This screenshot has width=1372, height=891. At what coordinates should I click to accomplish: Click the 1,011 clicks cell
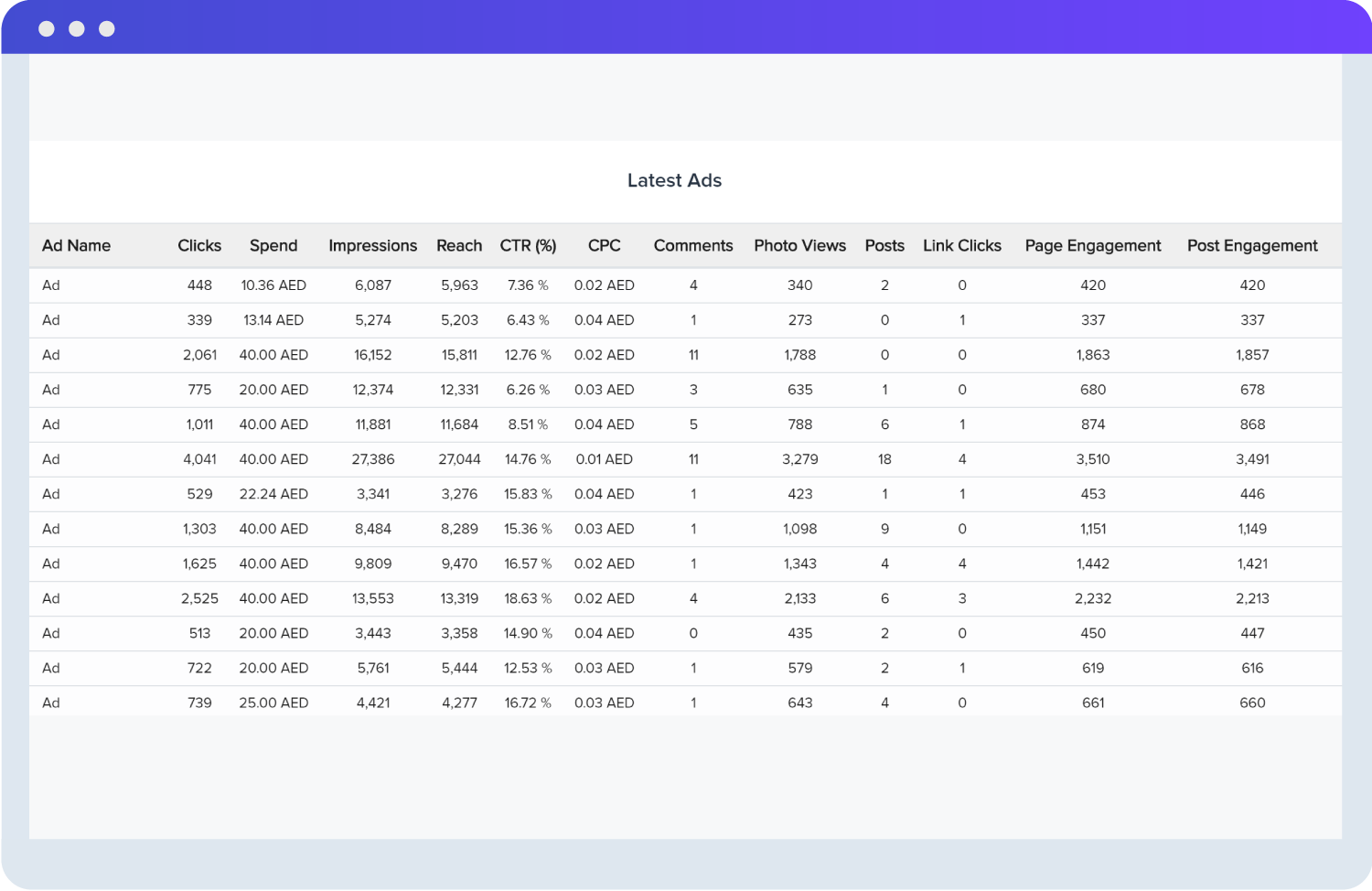point(199,424)
